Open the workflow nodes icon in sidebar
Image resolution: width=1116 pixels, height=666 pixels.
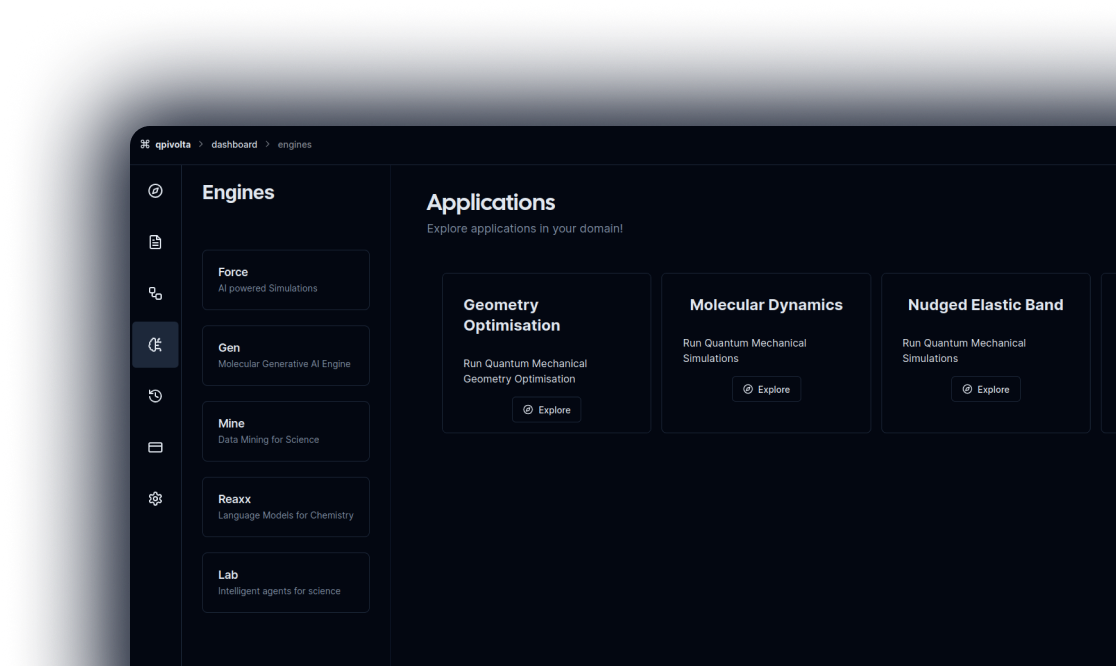click(155, 293)
